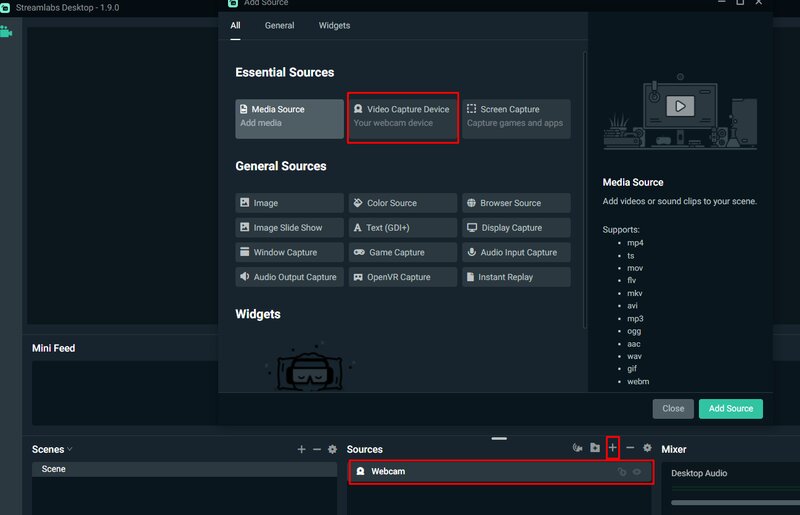This screenshot has height=515, width=800.
Task: Click the Essential Sources heading
Action: click(x=285, y=72)
